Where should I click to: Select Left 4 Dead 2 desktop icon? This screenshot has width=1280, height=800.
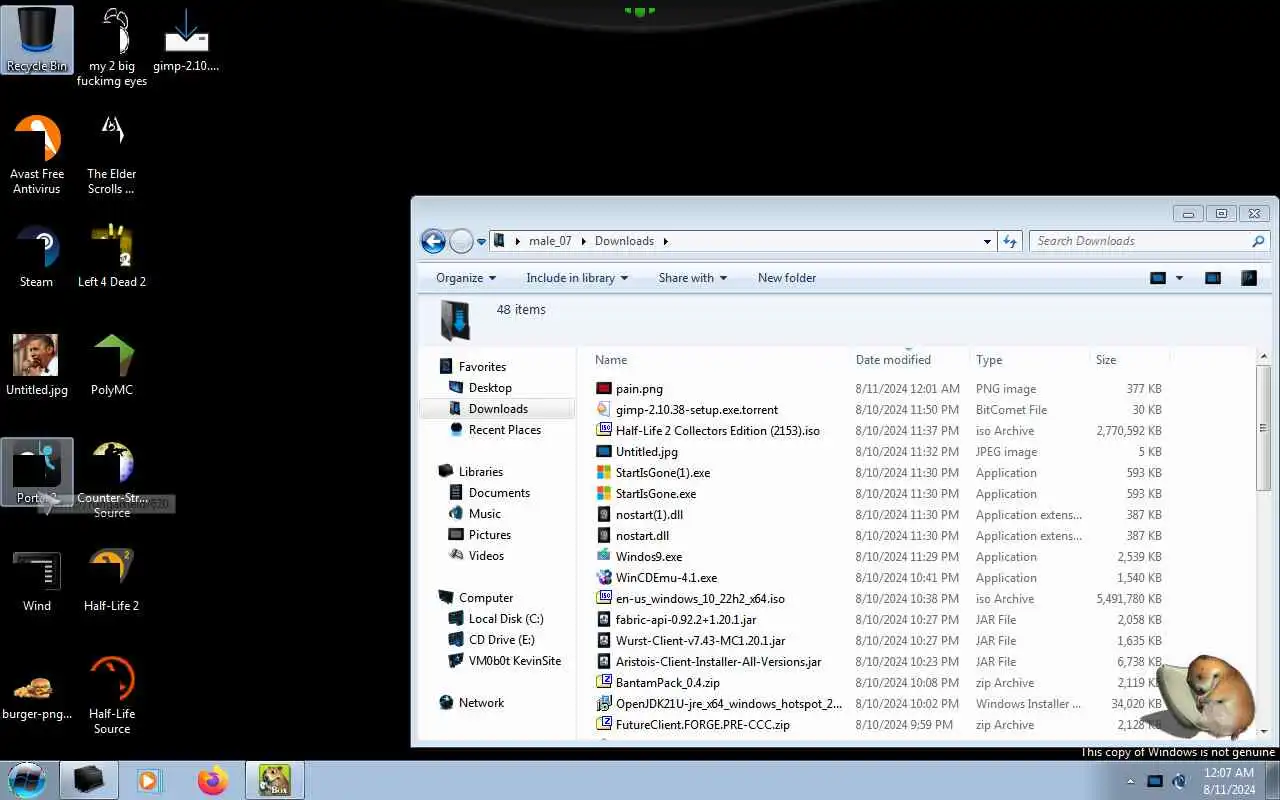(112, 257)
